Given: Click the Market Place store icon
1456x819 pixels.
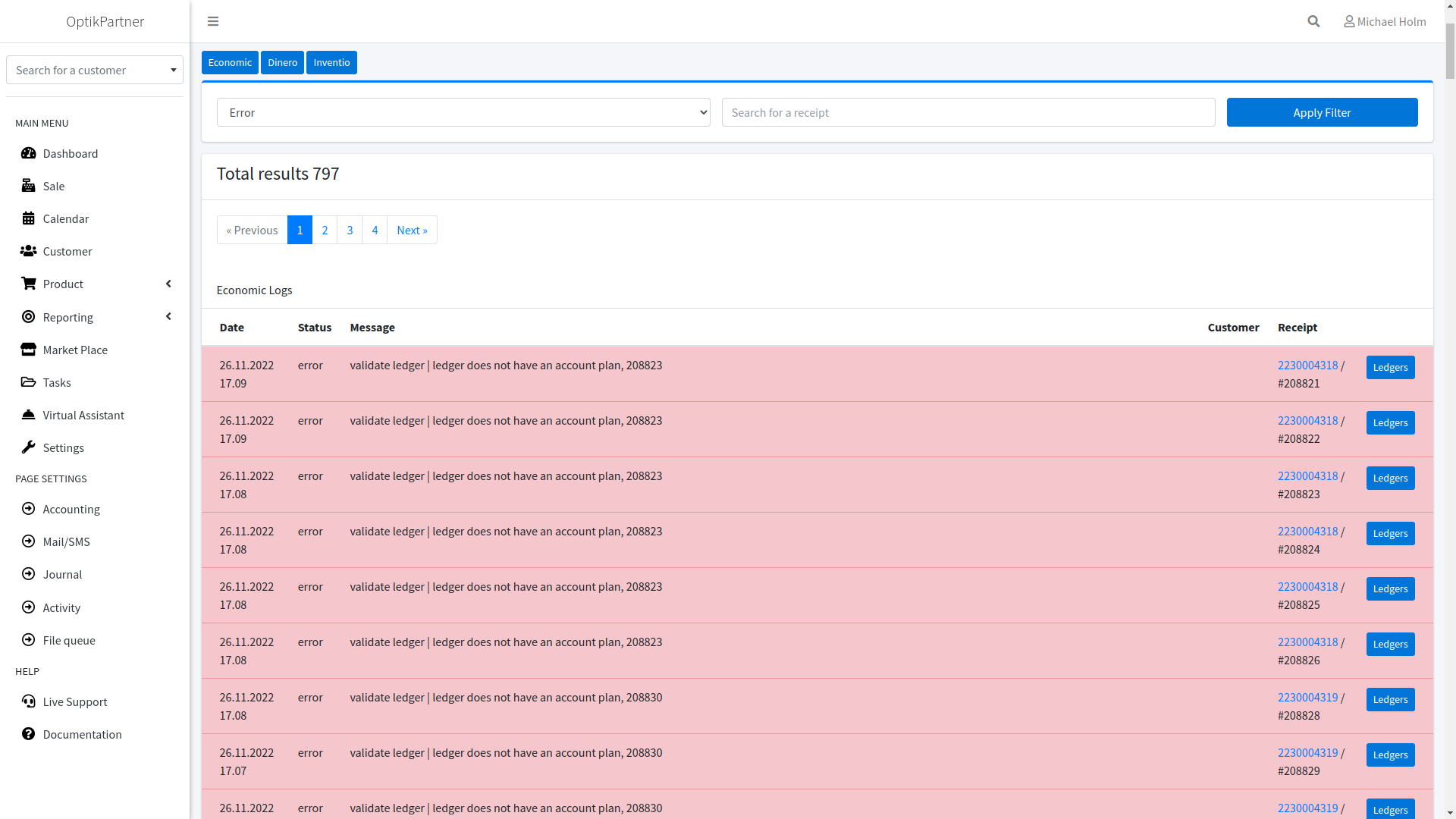Looking at the screenshot, I should pos(28,350).
